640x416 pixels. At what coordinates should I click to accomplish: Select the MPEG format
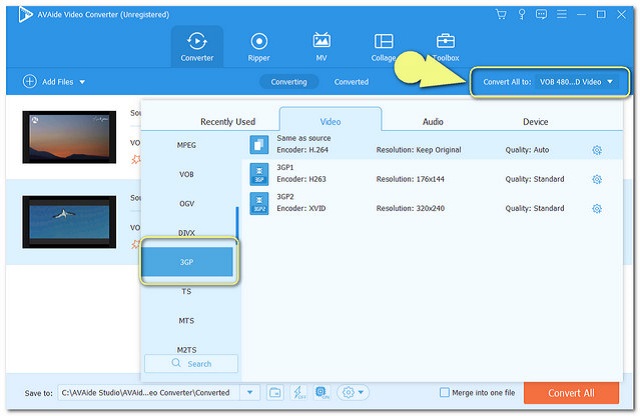pos(186,145)
